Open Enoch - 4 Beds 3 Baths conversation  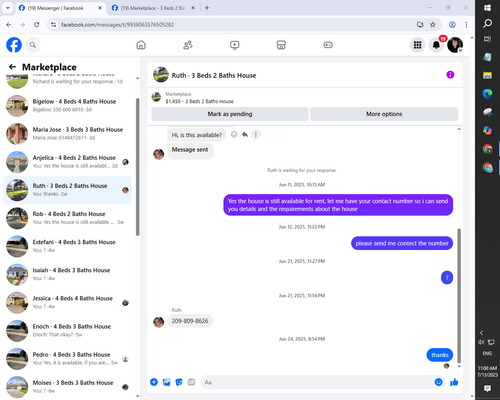coord(67,331)
